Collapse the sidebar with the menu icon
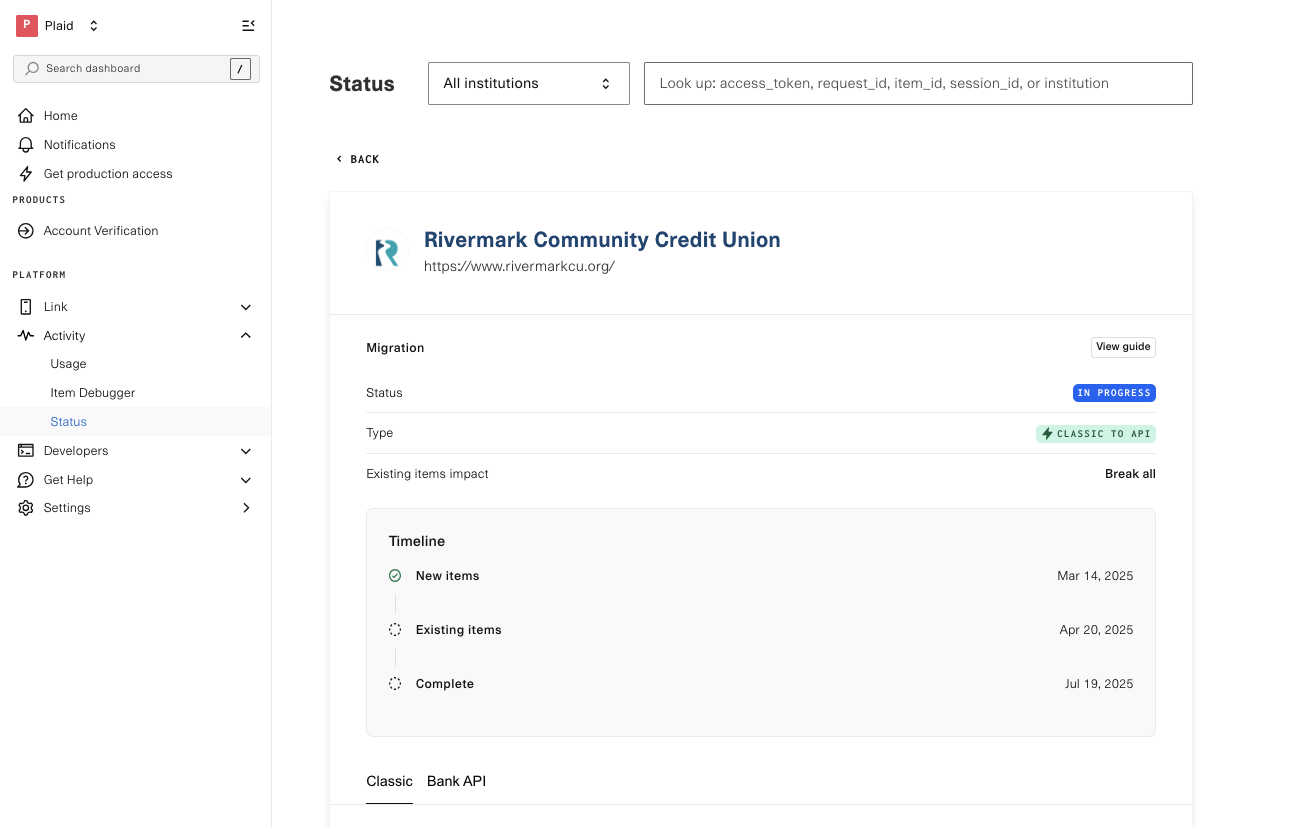The width and height of the screenshot is (1315, 827). coord(248,26)
